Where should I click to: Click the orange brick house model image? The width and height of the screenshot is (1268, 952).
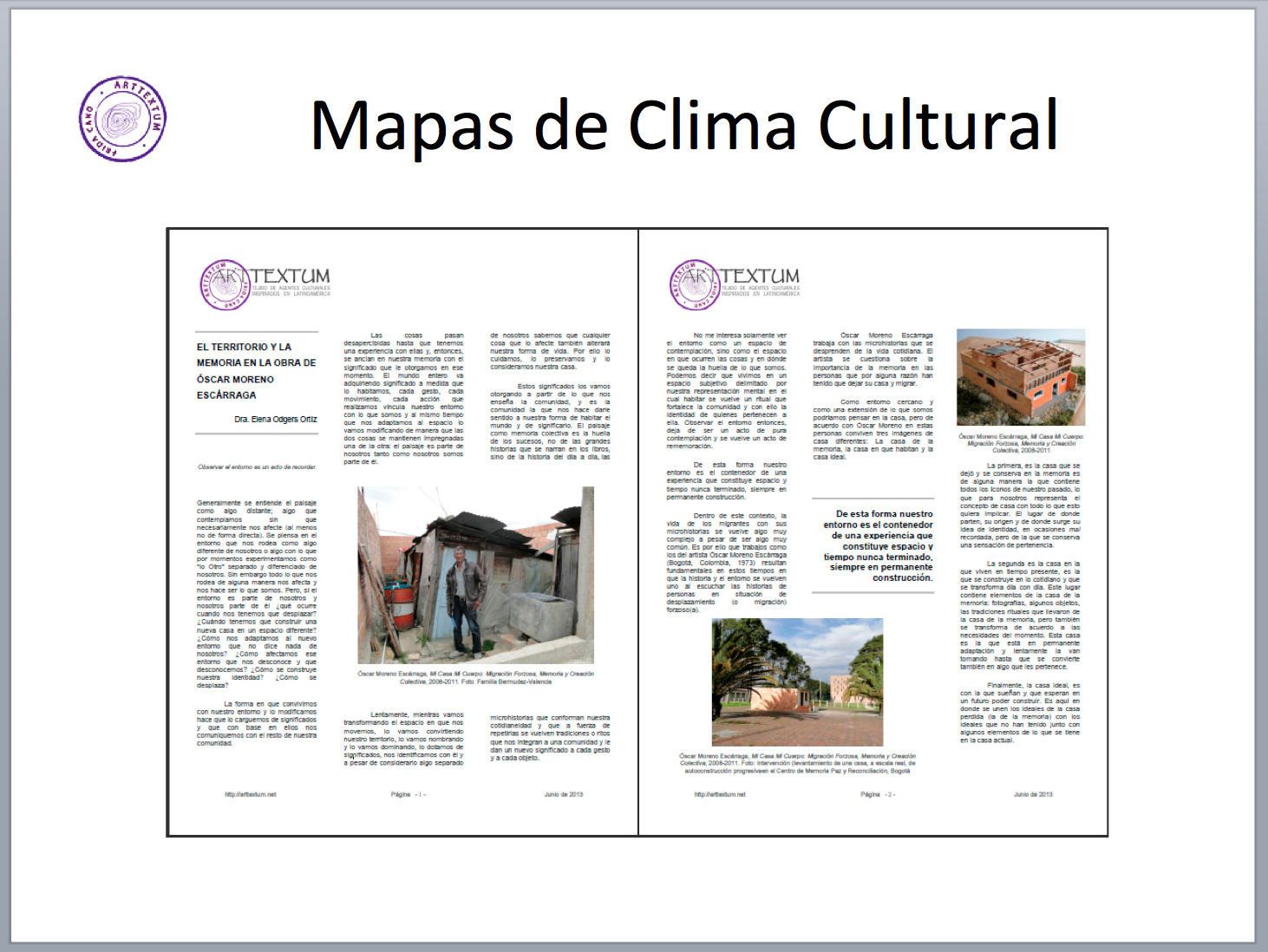[1020, 377]
